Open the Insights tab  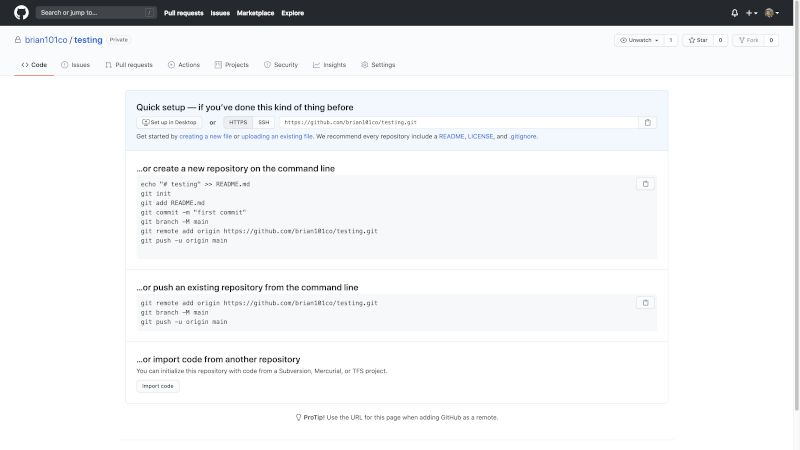pos(330,65)
